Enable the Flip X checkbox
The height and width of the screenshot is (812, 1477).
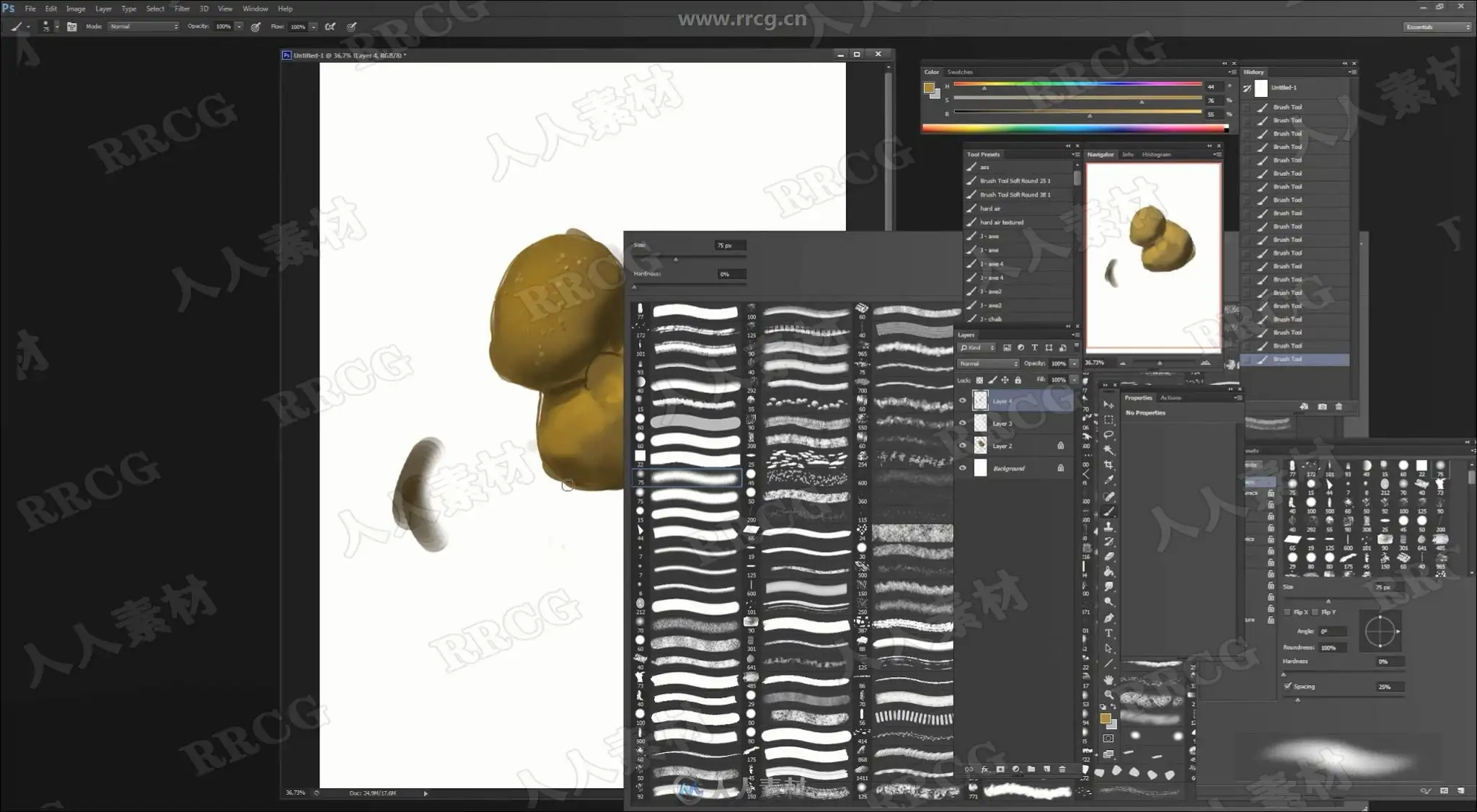click(1288, 612)
